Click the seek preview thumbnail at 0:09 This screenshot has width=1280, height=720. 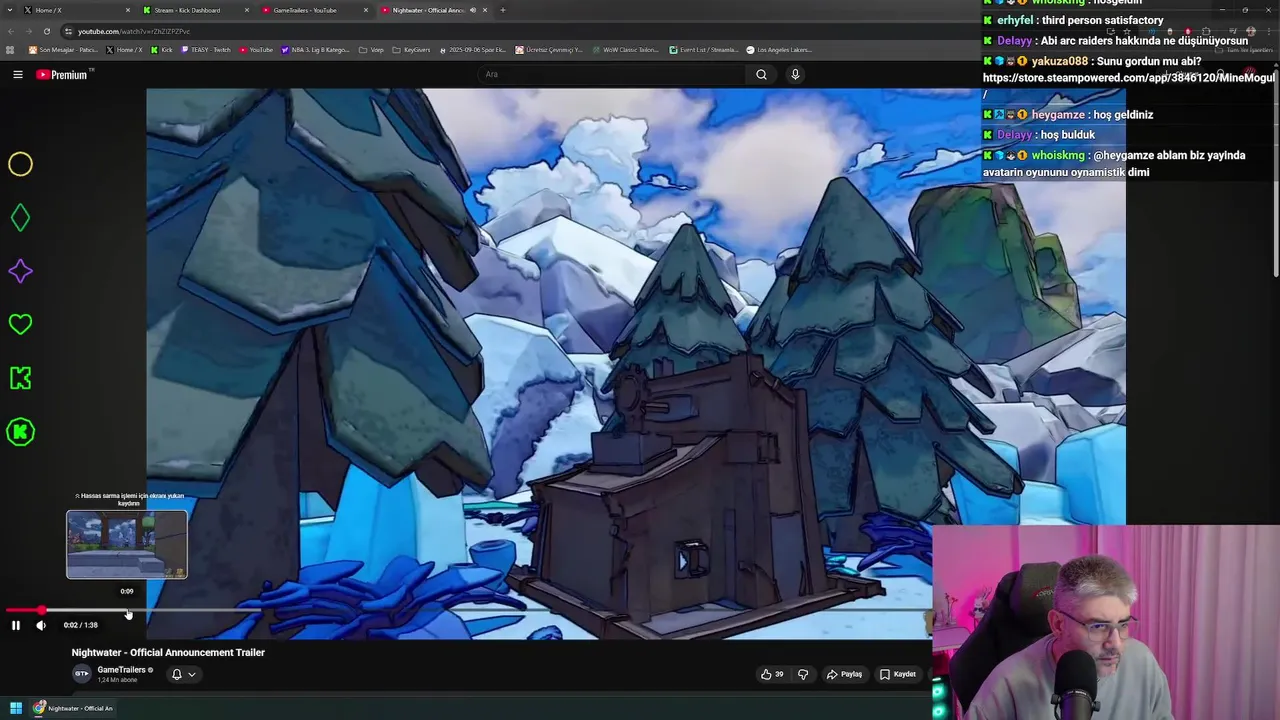pyautogui.click(x=127, y=545)
